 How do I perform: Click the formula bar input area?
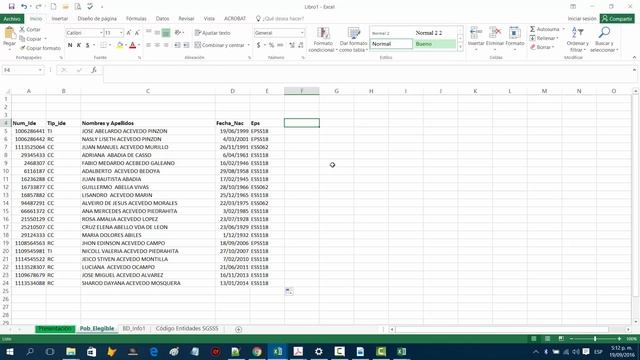367,73
